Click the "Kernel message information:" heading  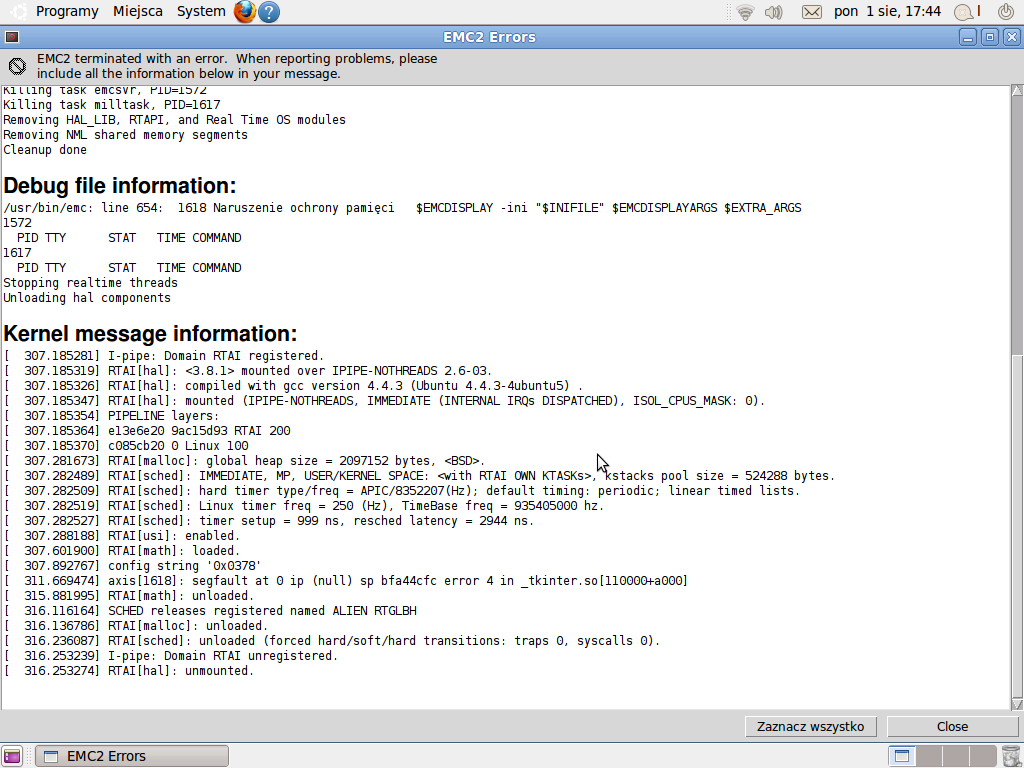[150, 334]
